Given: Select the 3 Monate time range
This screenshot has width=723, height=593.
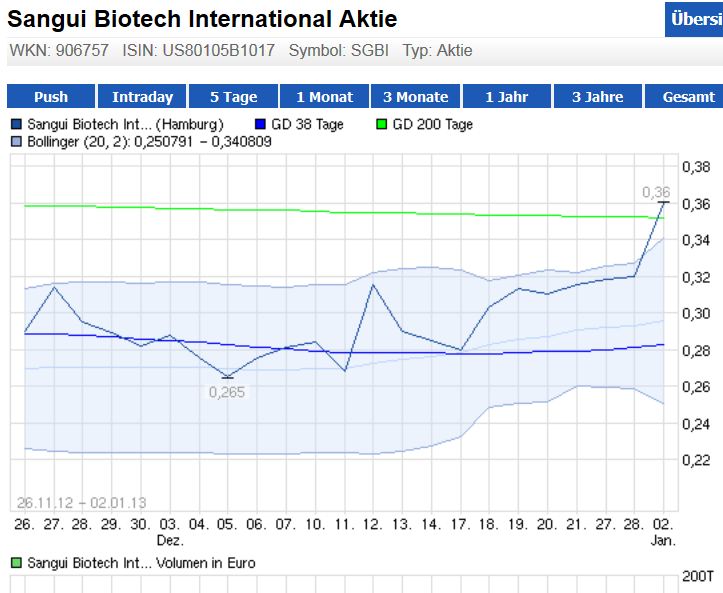Looking at the screenshot, I should pyautogui.click(x=415, y=97).
